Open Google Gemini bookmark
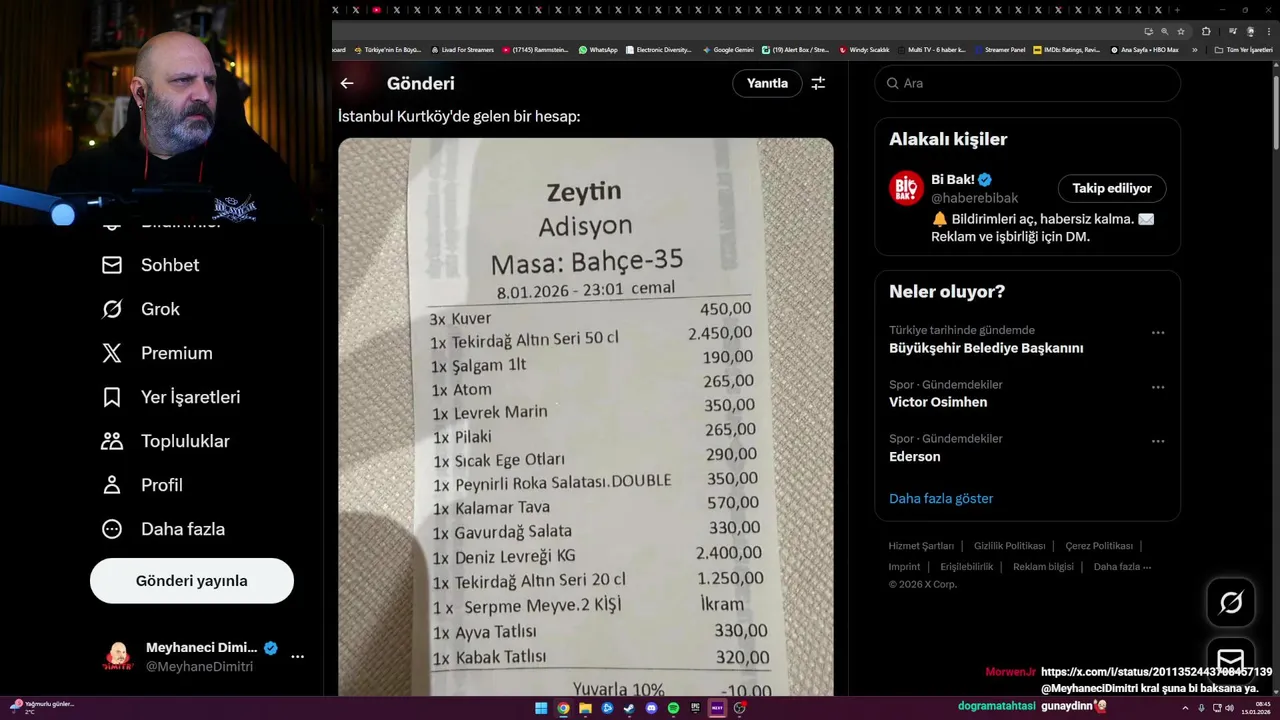The height and width of the screenshot is (720, 1280). click(728, 49)
